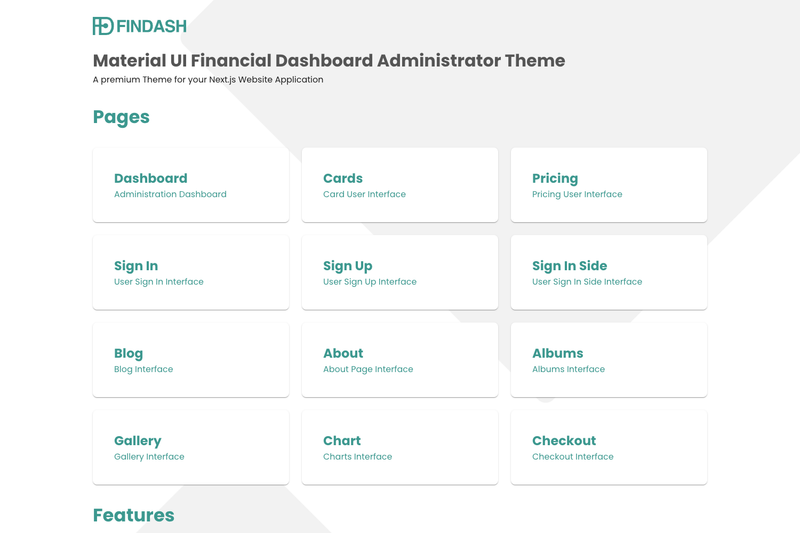The height and width of the screenshot is (533, 800).
Task: Open the About page card
Action: 400,360
